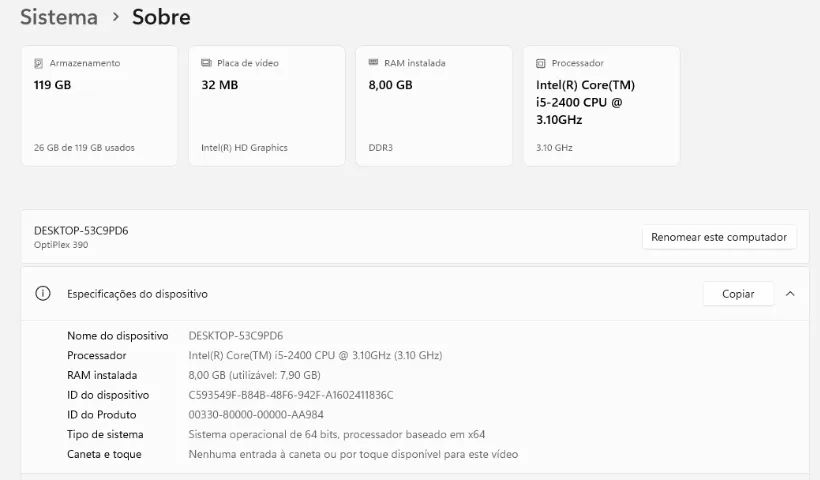Click the Nome do dispositivo label
Screen dimensions: 820x480
tap(118, 336)
